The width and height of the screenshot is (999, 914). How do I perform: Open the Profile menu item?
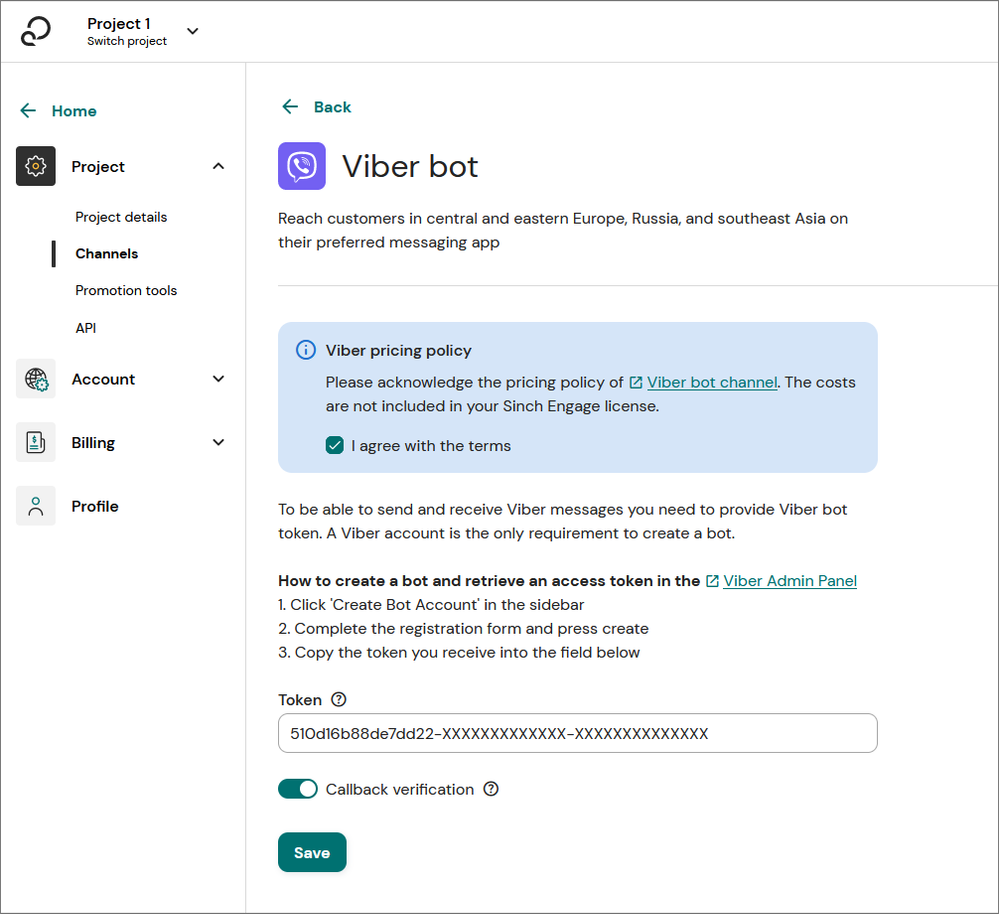(x=95, y=506)
